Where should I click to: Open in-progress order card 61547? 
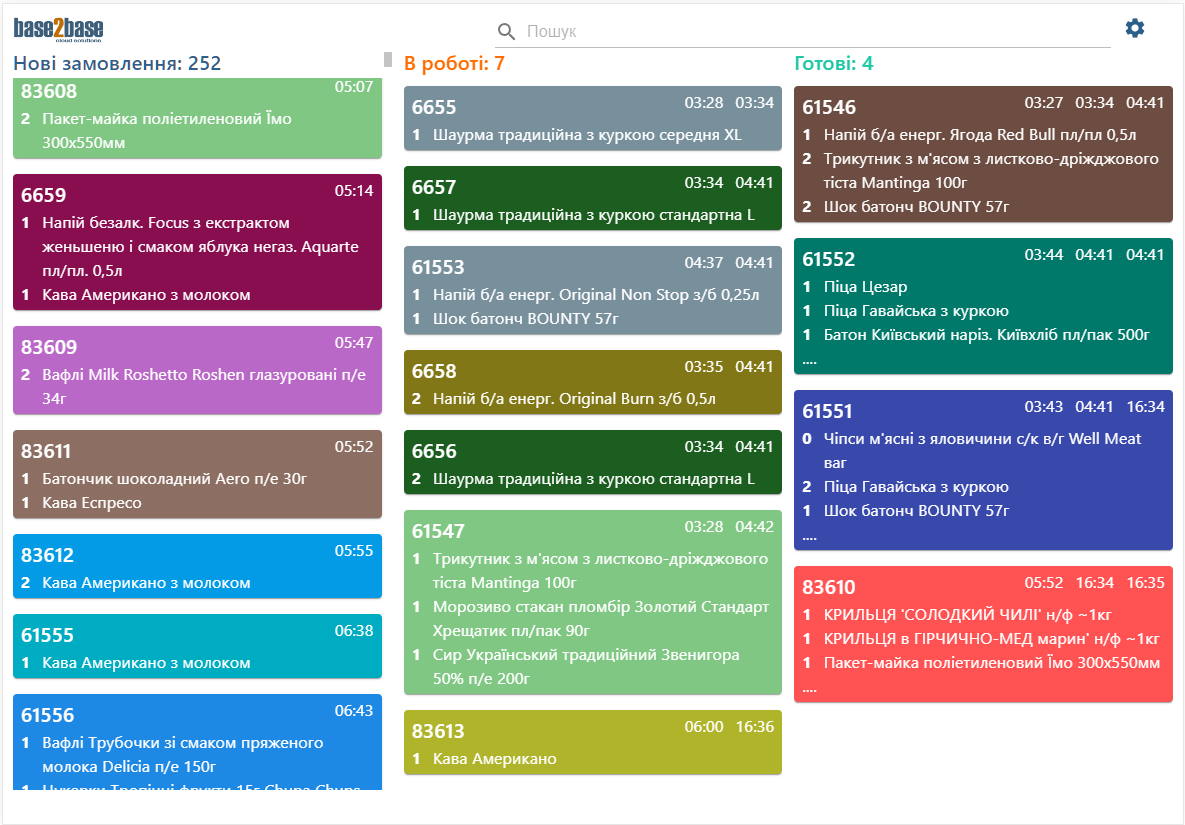click(592, 602)
